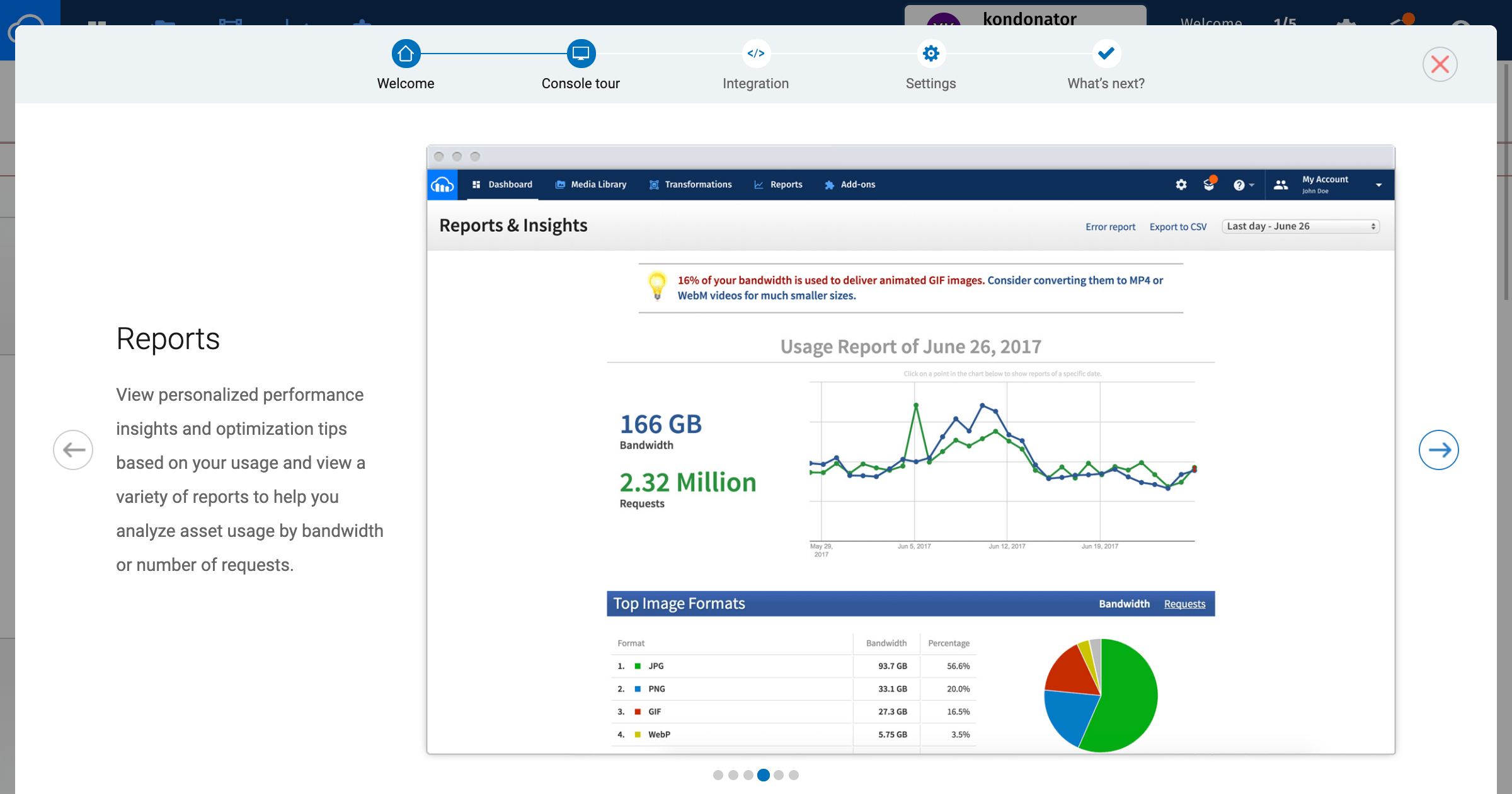The height and width of the screenshot is (794, 1512).
Task: Click the Error report link
Action: tap(1110, 227)
